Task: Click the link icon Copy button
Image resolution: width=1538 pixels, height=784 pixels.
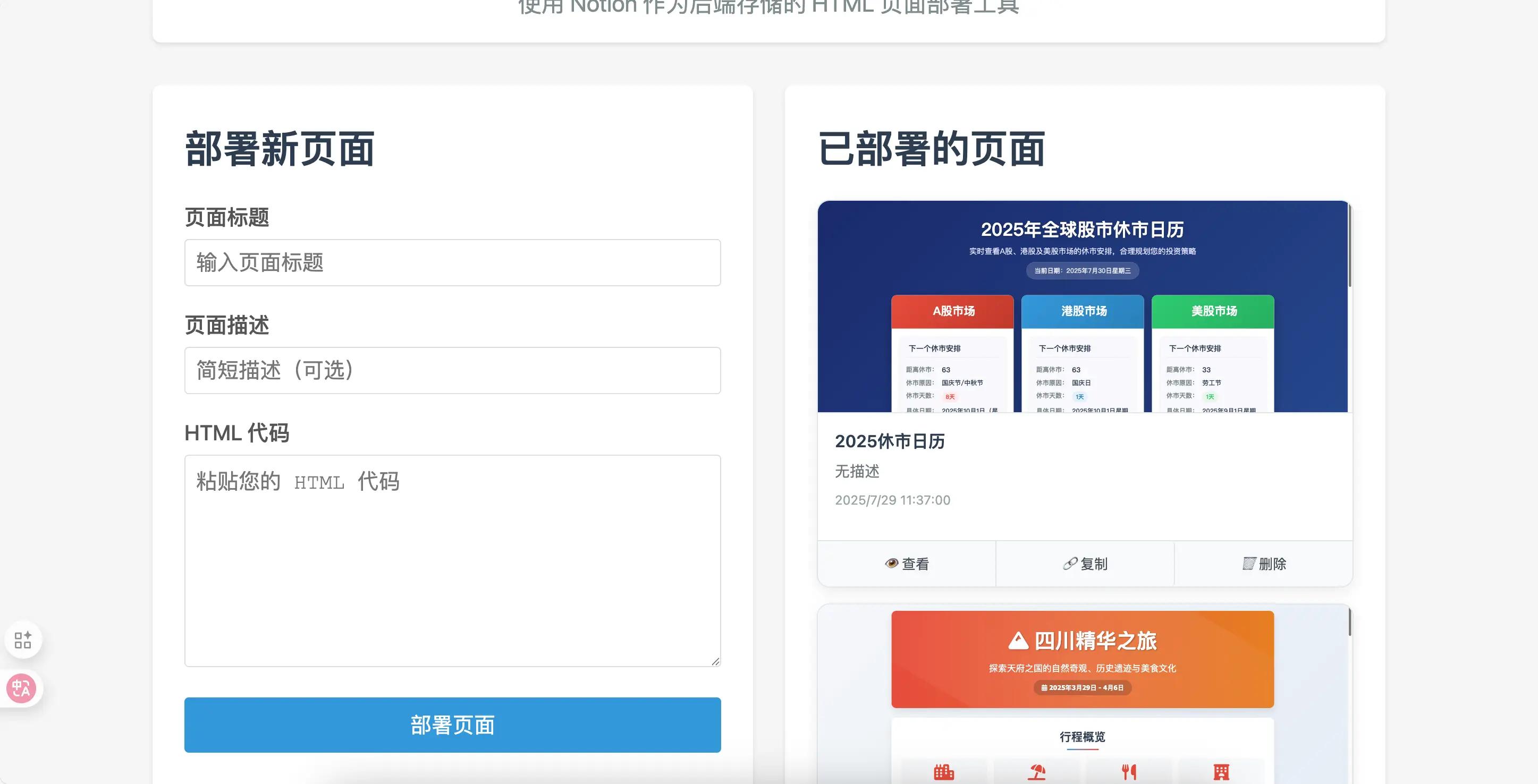Action: tap(1085, 564)
